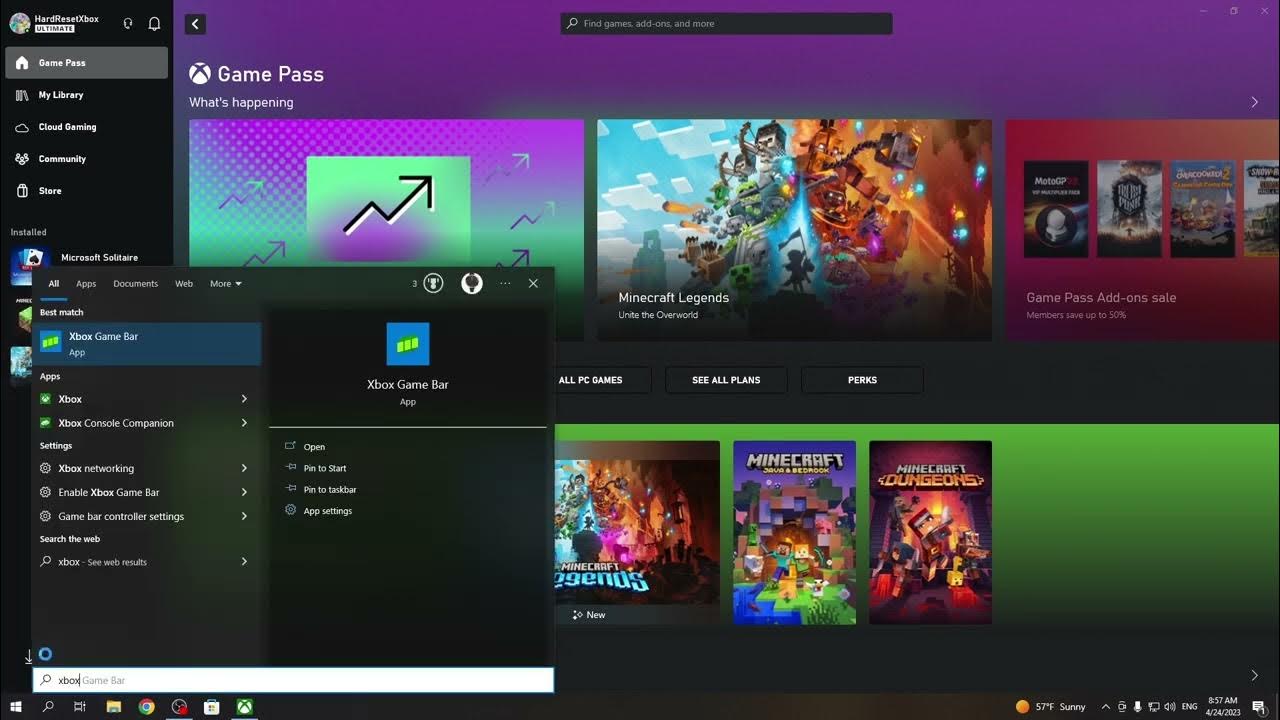Image resolution: width=1280 pixels, height=720 pixels.
Task: Open Google Chrome from the taskbar
Action: [146, 707]
